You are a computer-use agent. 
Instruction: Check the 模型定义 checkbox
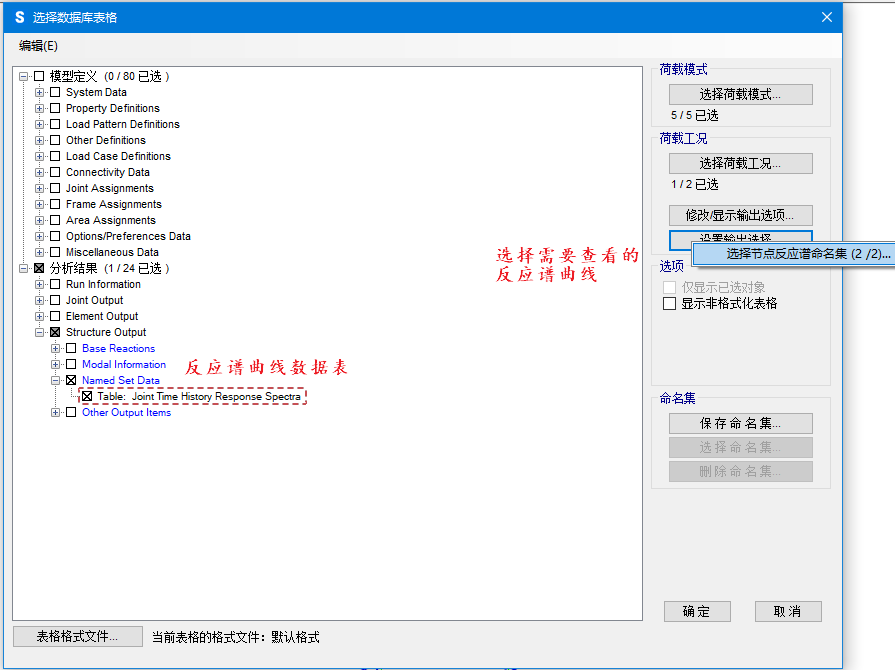click(x=39, y=76)
